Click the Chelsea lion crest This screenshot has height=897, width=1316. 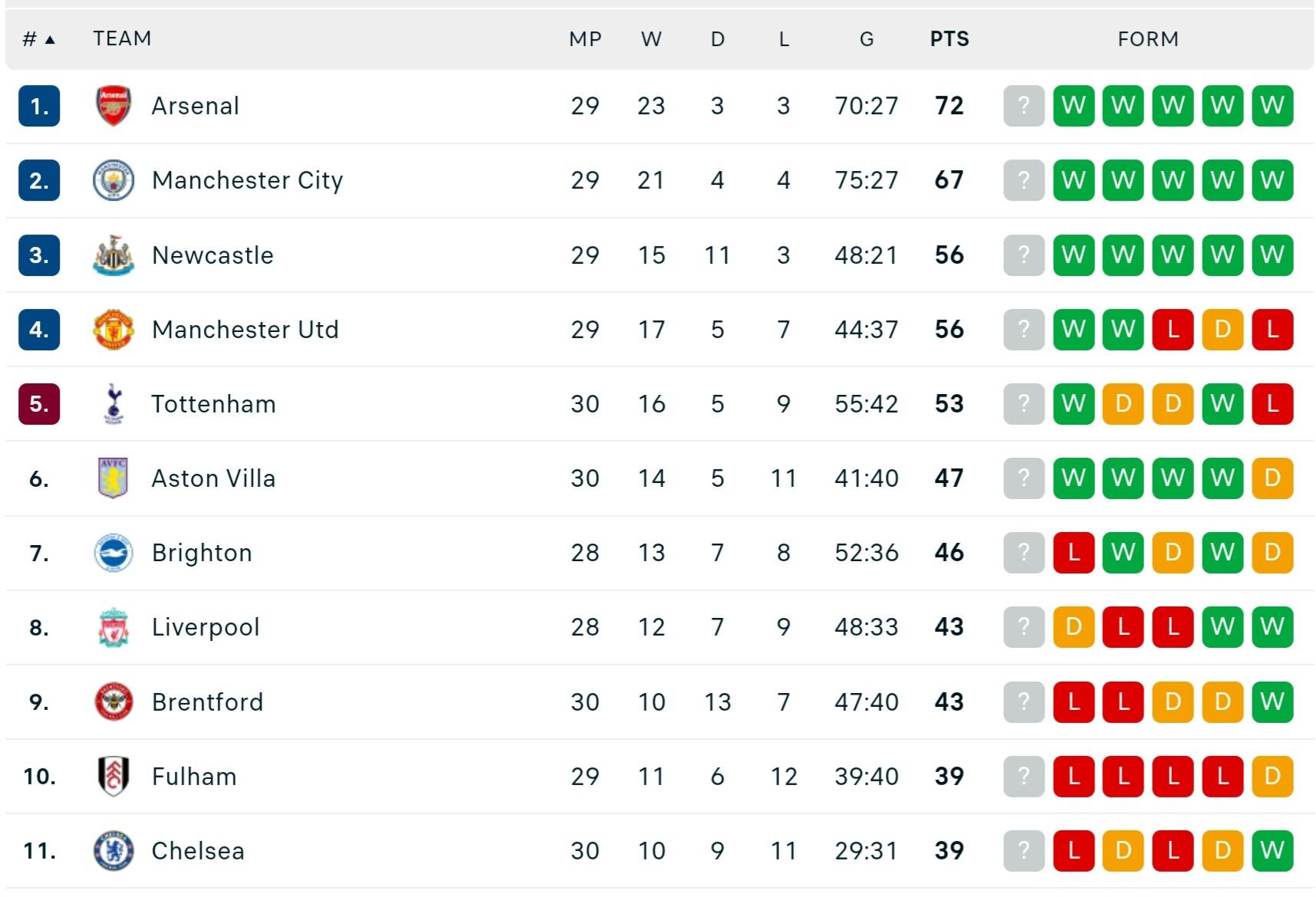click(114, 851)
